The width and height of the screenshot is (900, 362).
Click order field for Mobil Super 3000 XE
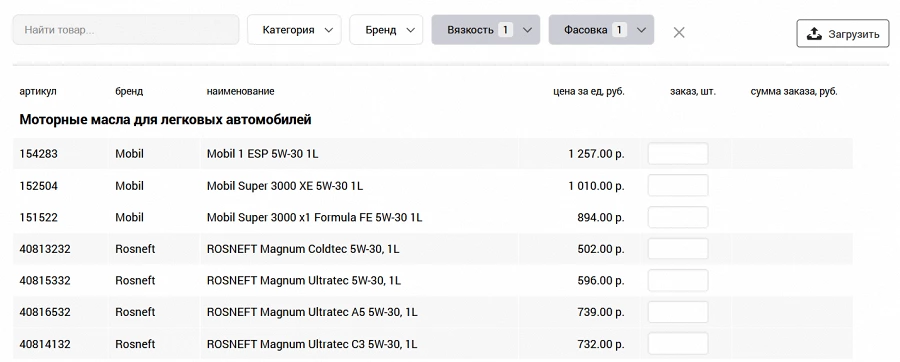click(x=678, y=186)
